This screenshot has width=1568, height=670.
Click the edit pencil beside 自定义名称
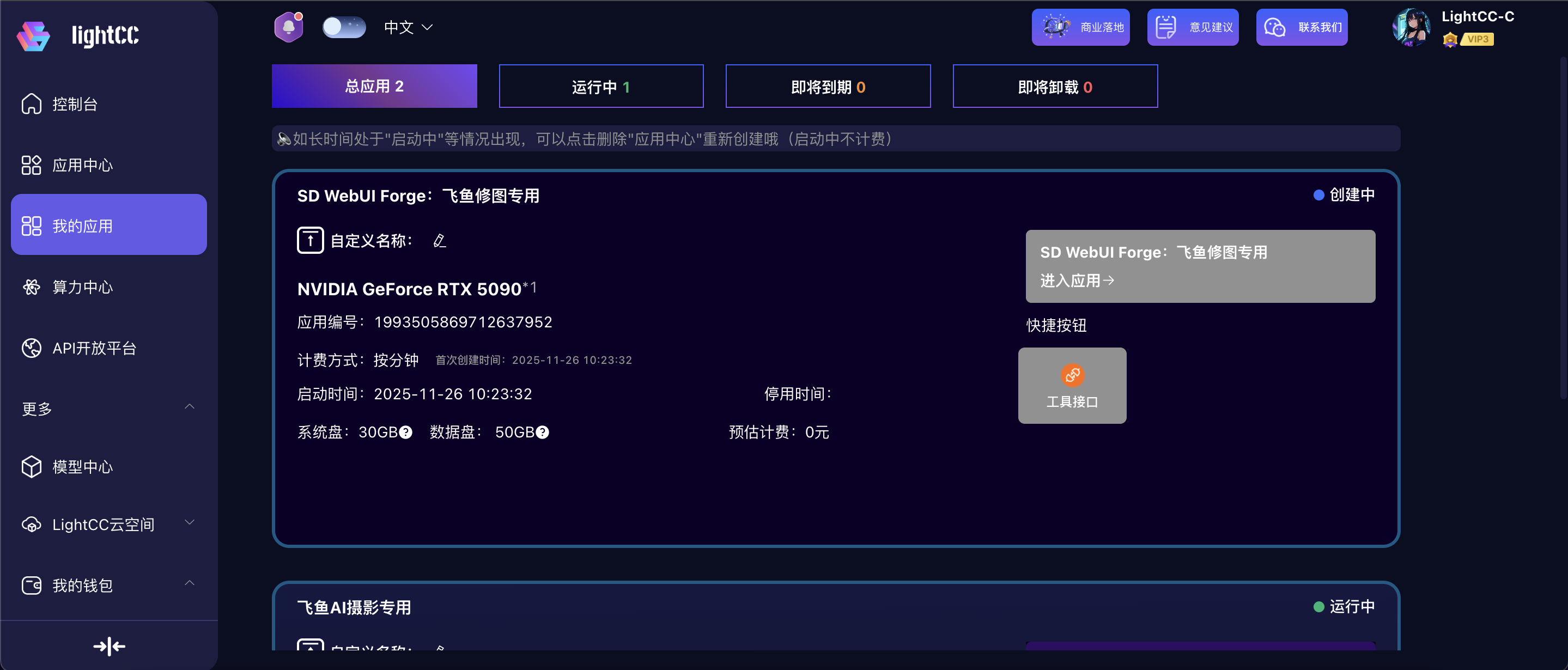pyautogui.click(x=440, y=241)
